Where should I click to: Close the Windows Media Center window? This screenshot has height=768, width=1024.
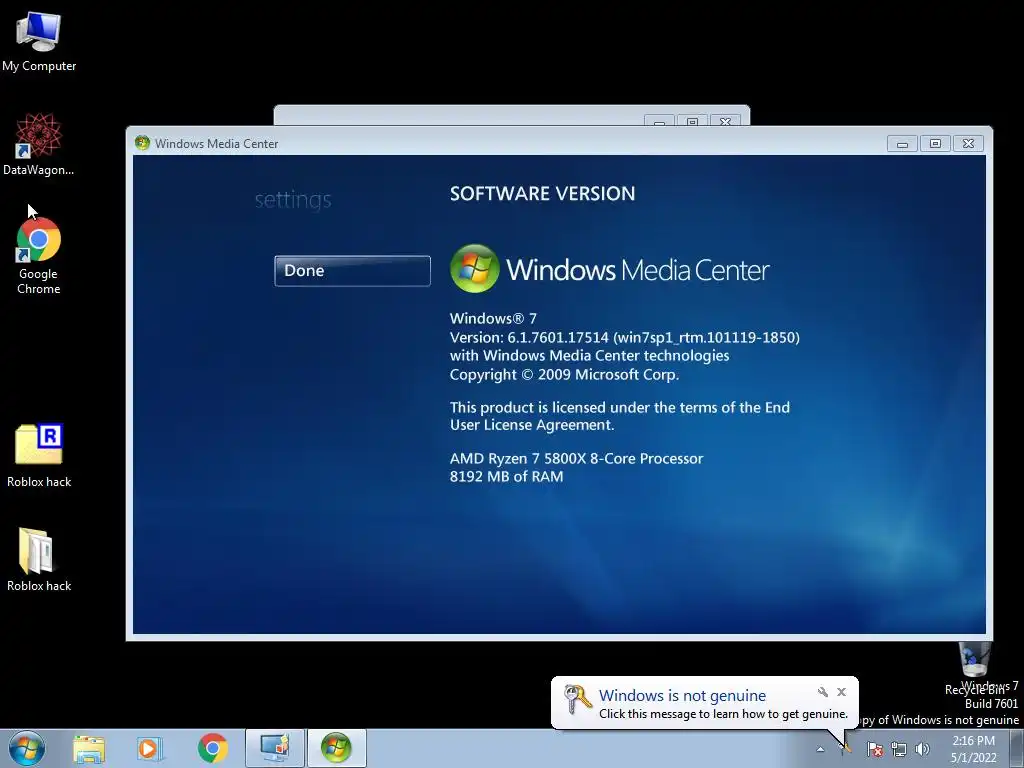tap(968, 144)
